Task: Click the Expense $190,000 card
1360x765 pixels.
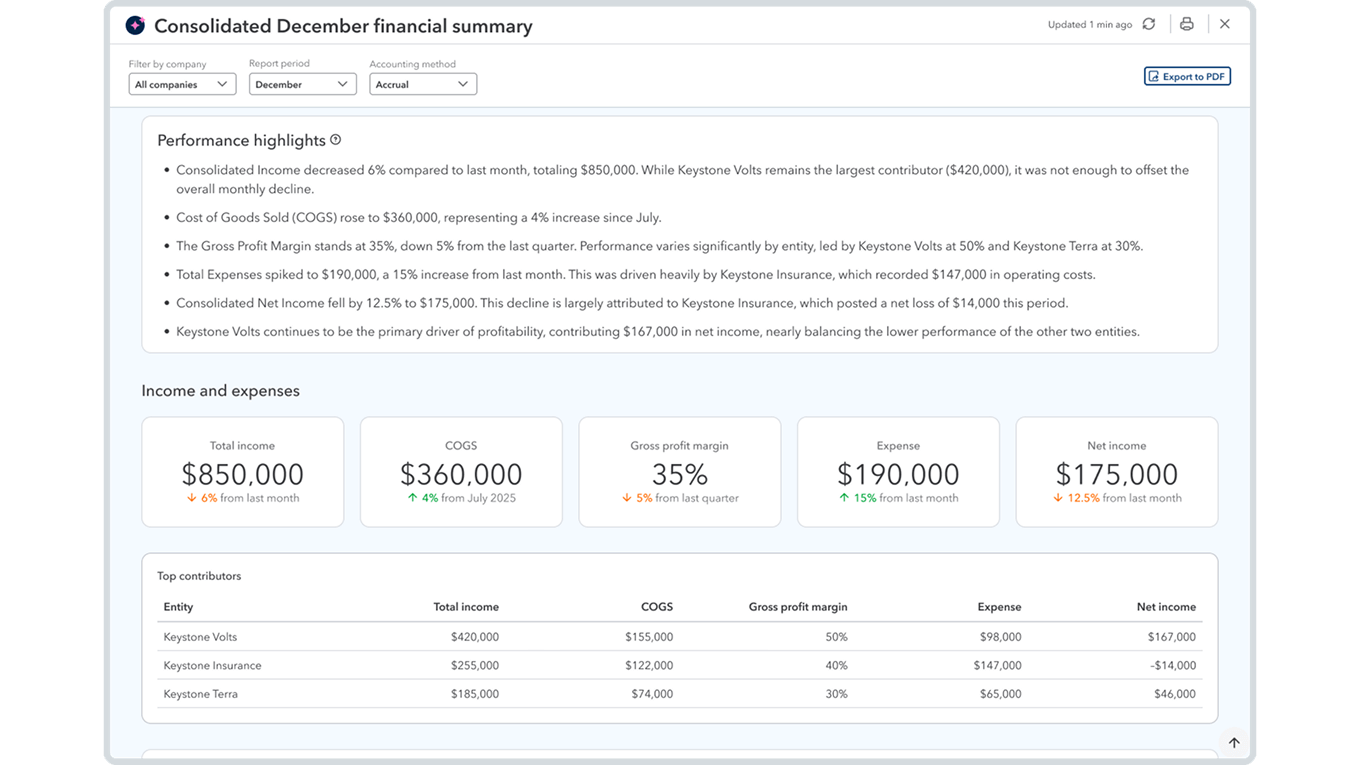Action: (898, 472)
